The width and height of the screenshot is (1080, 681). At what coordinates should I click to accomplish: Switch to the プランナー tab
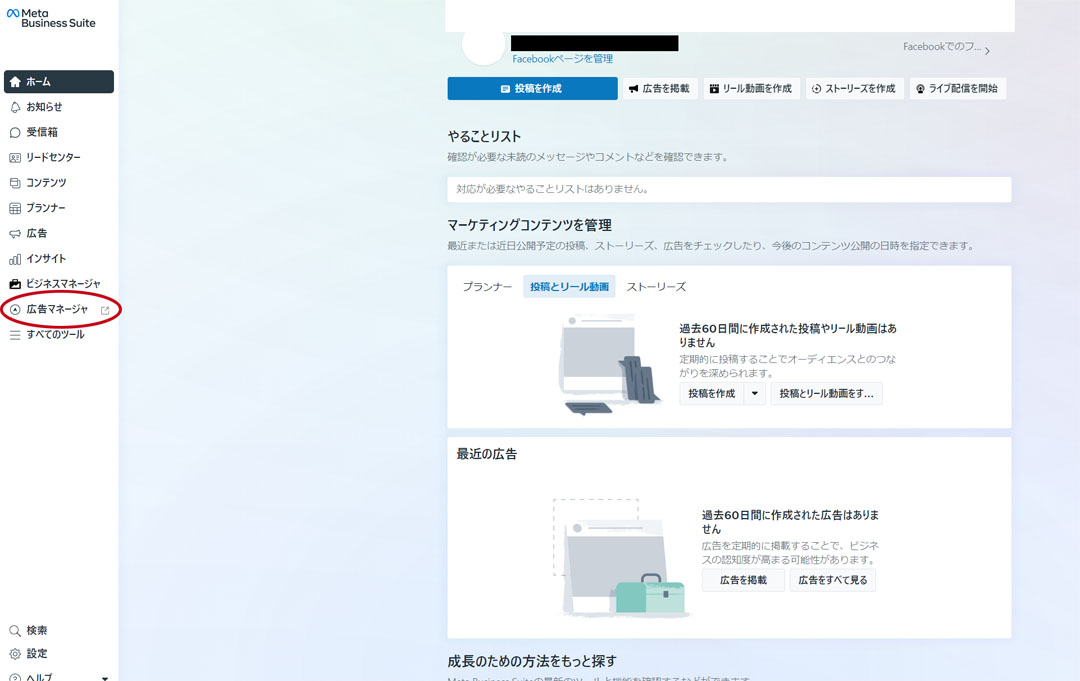click(487, 287)
